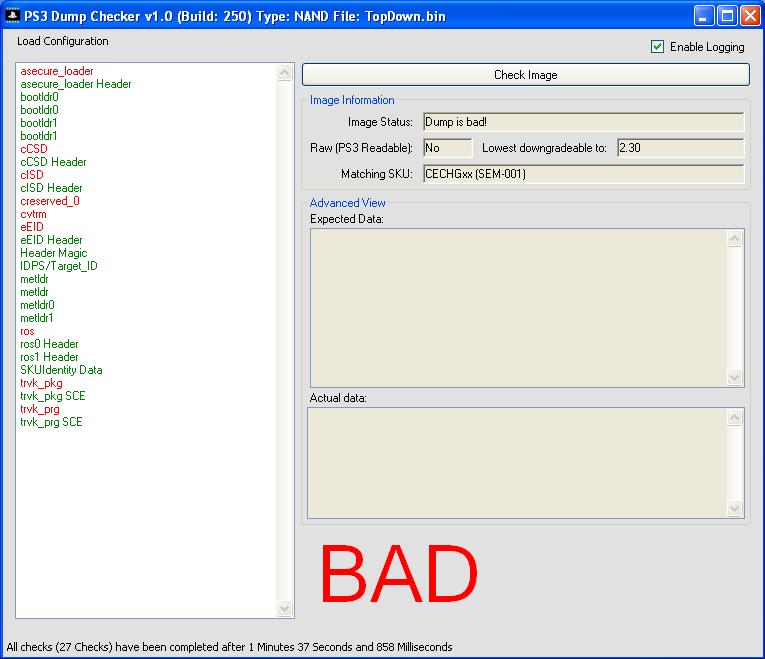
Task: Click inside the Actual data text area
Action: (517, 462)
